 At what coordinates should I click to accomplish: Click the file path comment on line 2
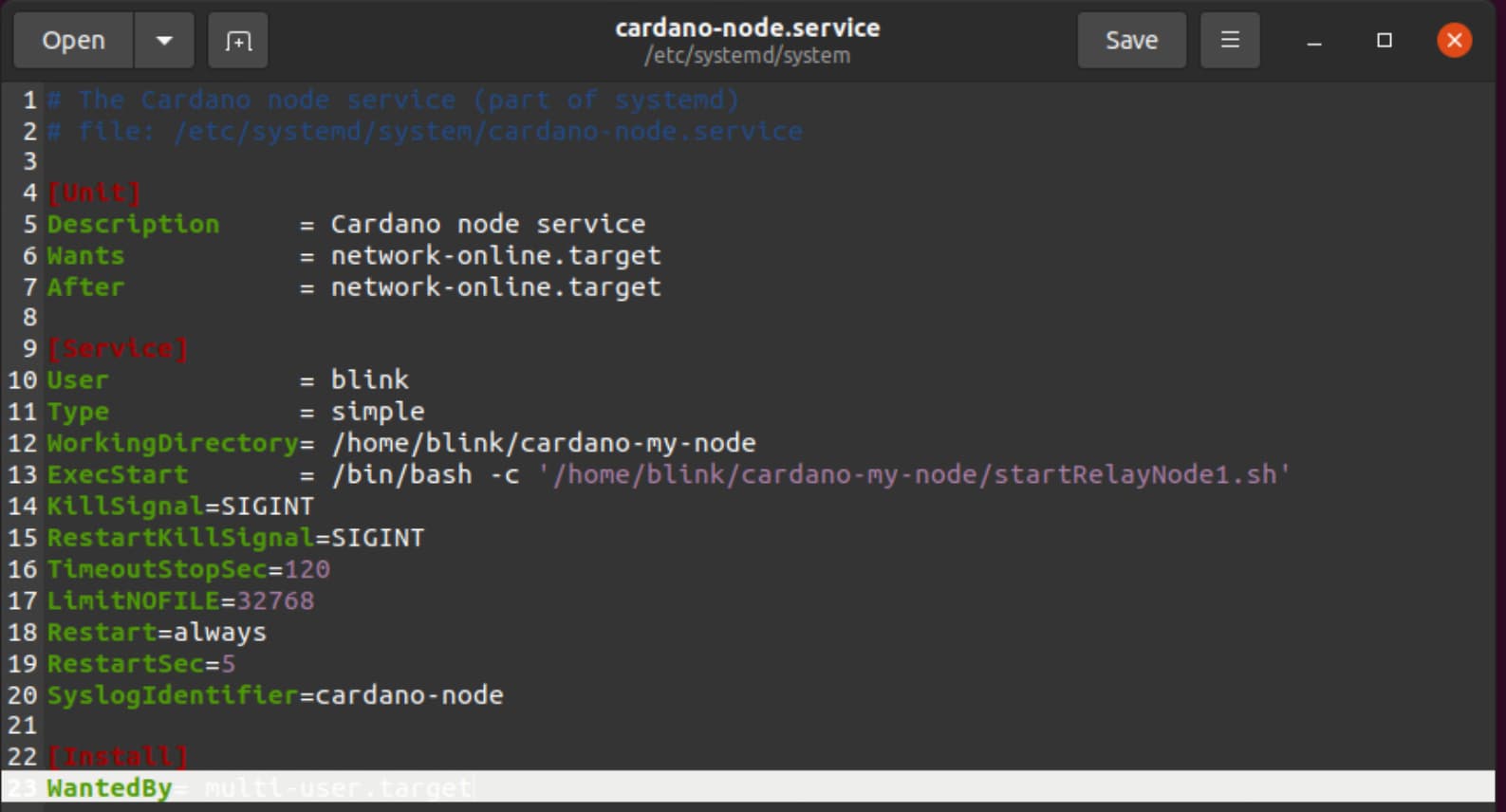[x=425, y=131]
